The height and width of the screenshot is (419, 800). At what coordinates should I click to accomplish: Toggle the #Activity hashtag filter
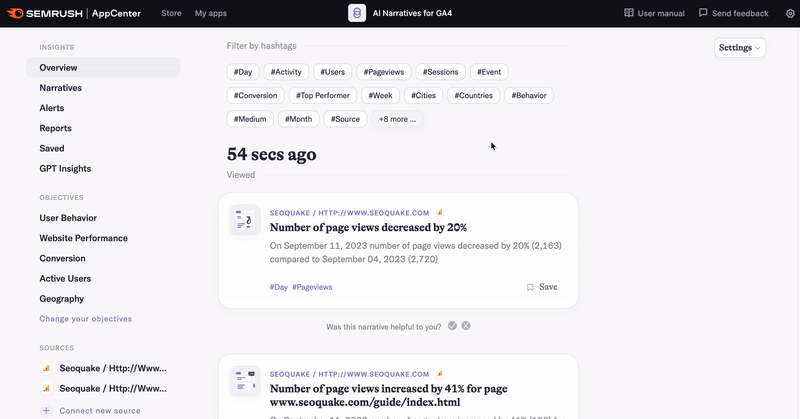(x=286, y=72)
